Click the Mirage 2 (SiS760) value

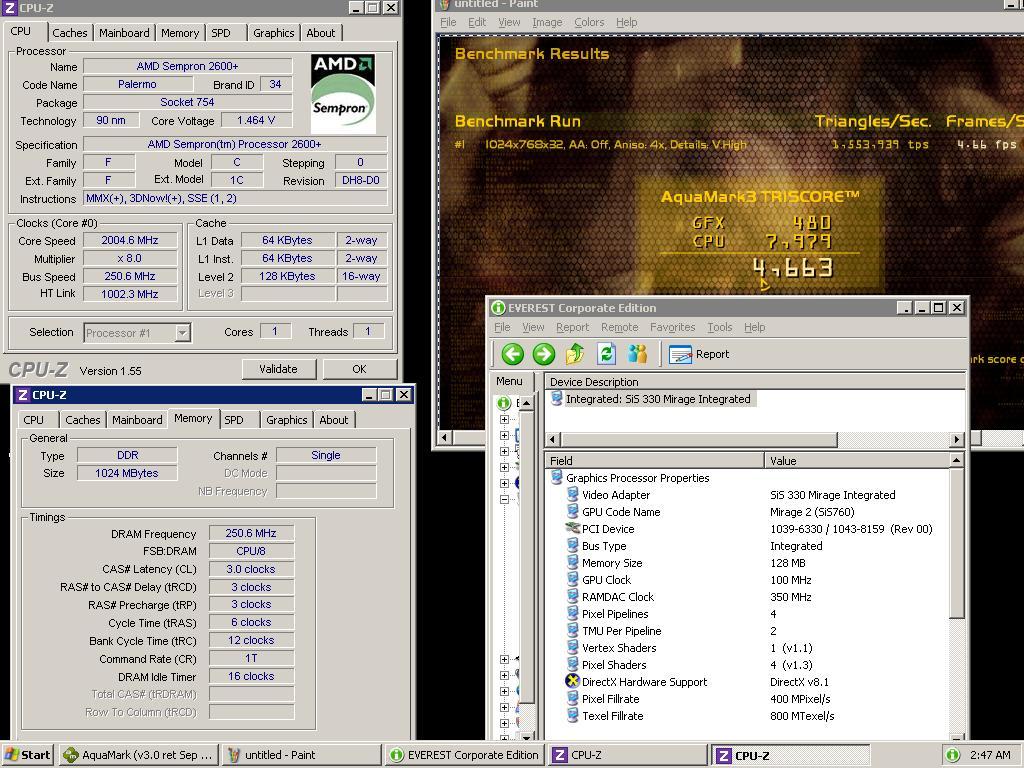(812, 512)
